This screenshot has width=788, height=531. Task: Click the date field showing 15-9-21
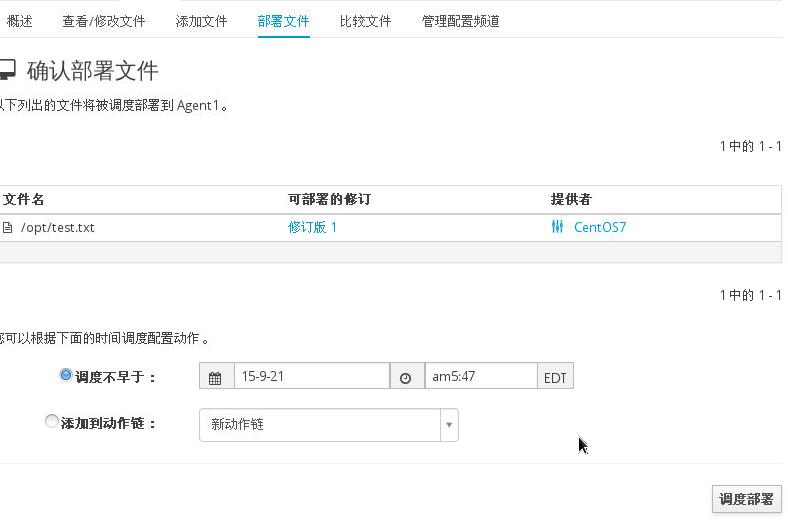[312, 376]
